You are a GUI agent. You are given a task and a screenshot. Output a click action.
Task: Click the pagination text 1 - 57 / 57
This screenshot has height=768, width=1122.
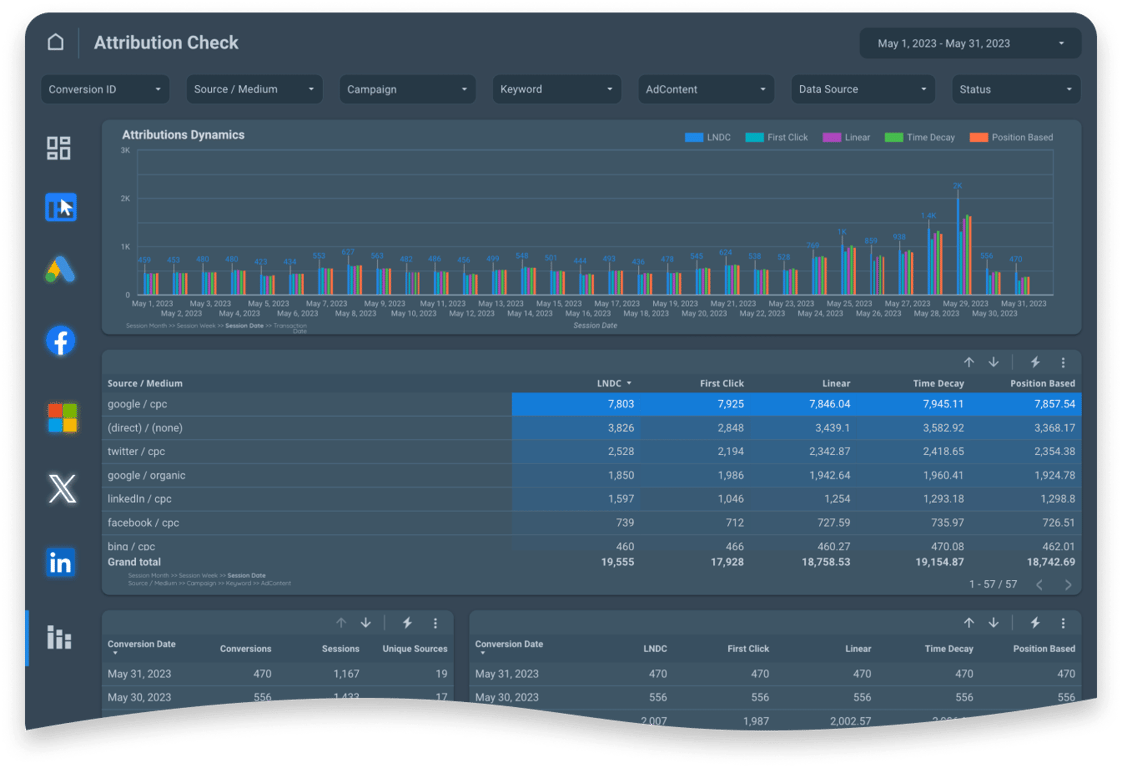(x=992, y=585)
